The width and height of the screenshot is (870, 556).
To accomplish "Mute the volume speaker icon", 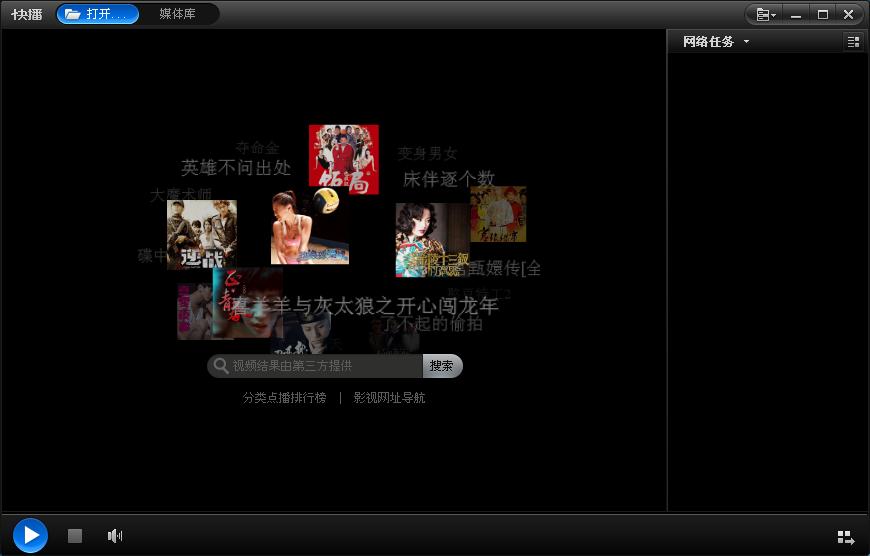I will point(115,535).
